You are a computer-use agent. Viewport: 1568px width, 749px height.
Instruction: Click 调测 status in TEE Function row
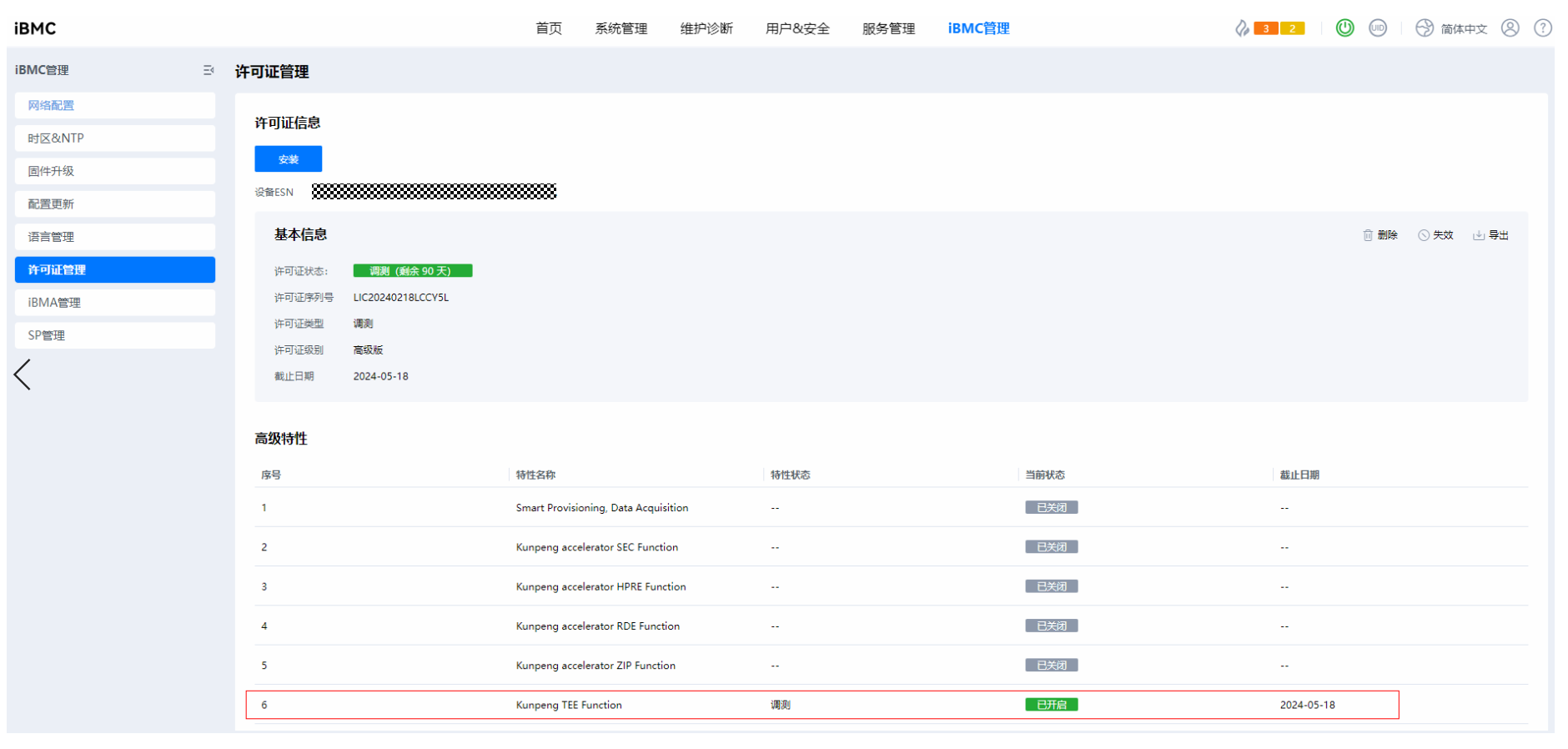pos(781,705)
